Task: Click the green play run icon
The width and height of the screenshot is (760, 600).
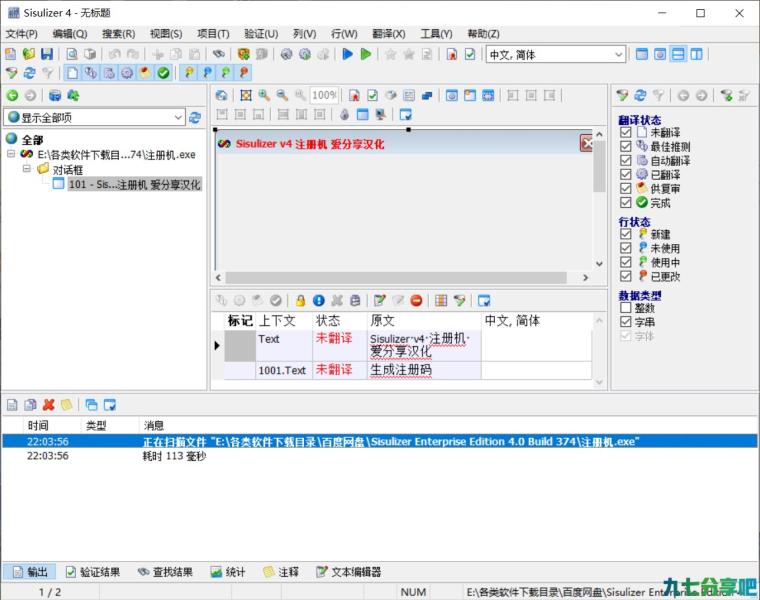Action: pyautogui.click(x=366, y=54)
